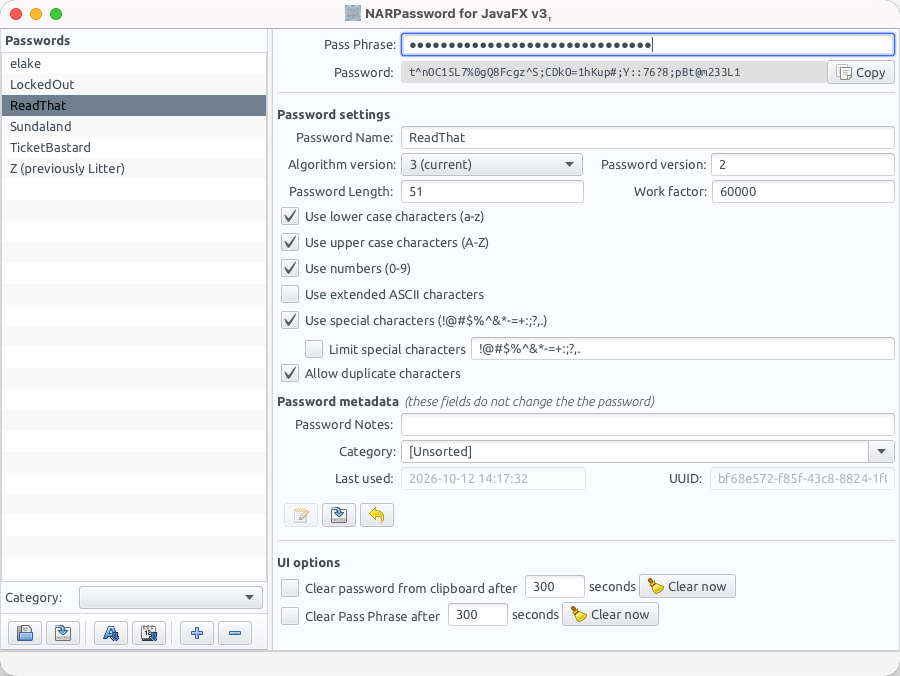Click the Last used date field

click(x=493, y=479)
